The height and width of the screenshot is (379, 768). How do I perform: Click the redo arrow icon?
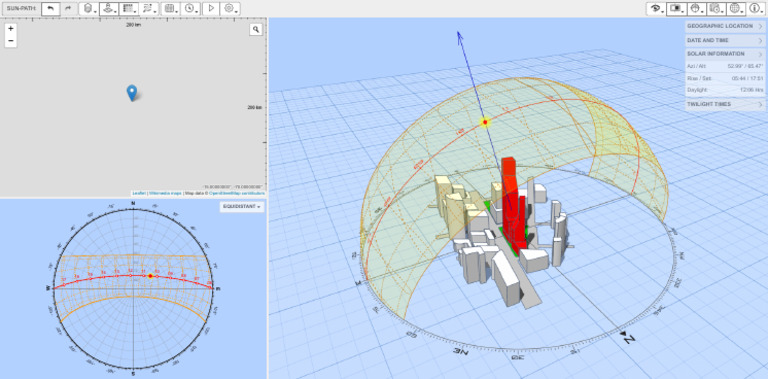tap(69, 8)
